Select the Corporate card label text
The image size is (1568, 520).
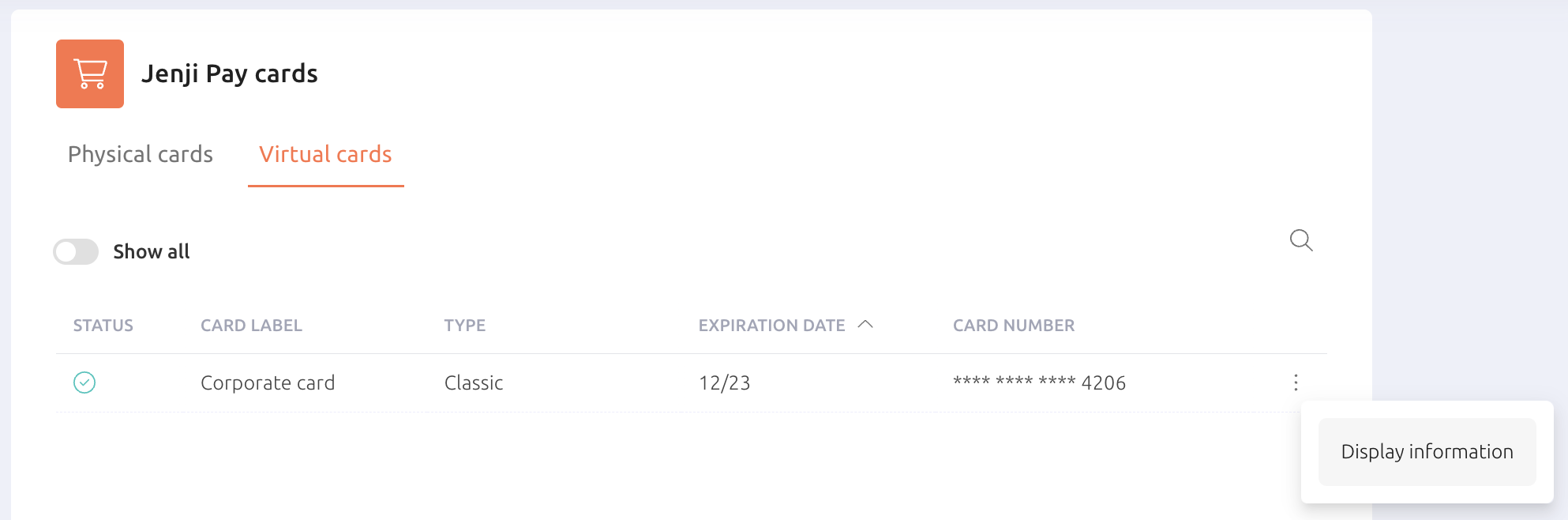point(268,382)
